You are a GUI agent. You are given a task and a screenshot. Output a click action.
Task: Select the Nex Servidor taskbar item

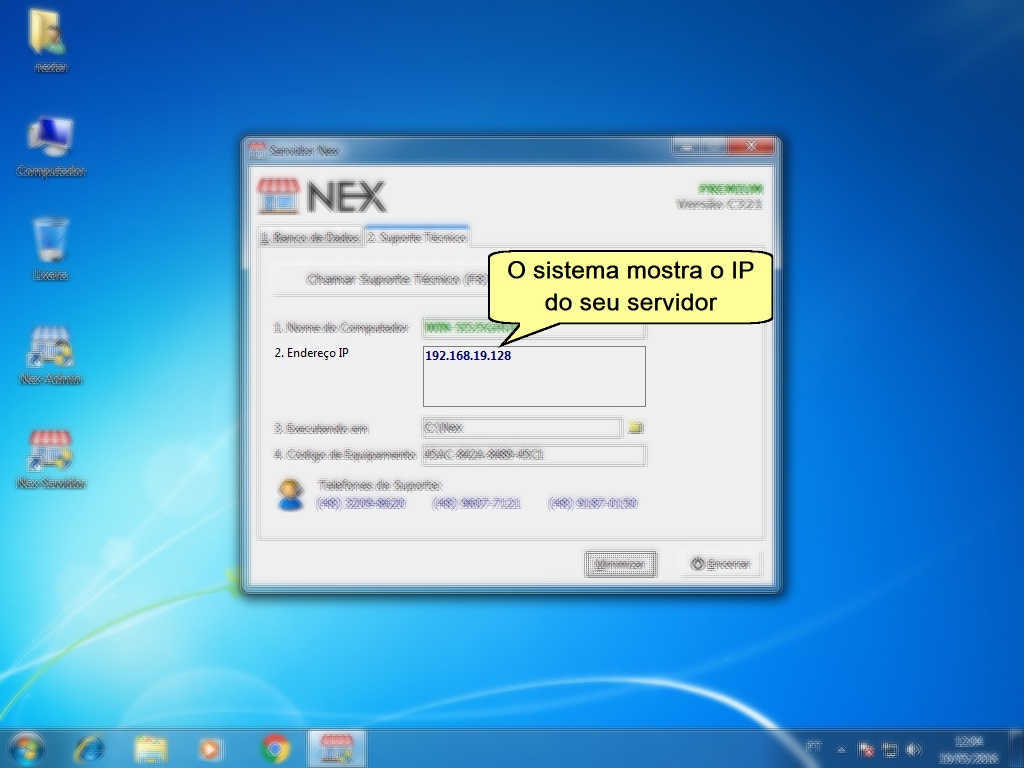click(337, 748)
